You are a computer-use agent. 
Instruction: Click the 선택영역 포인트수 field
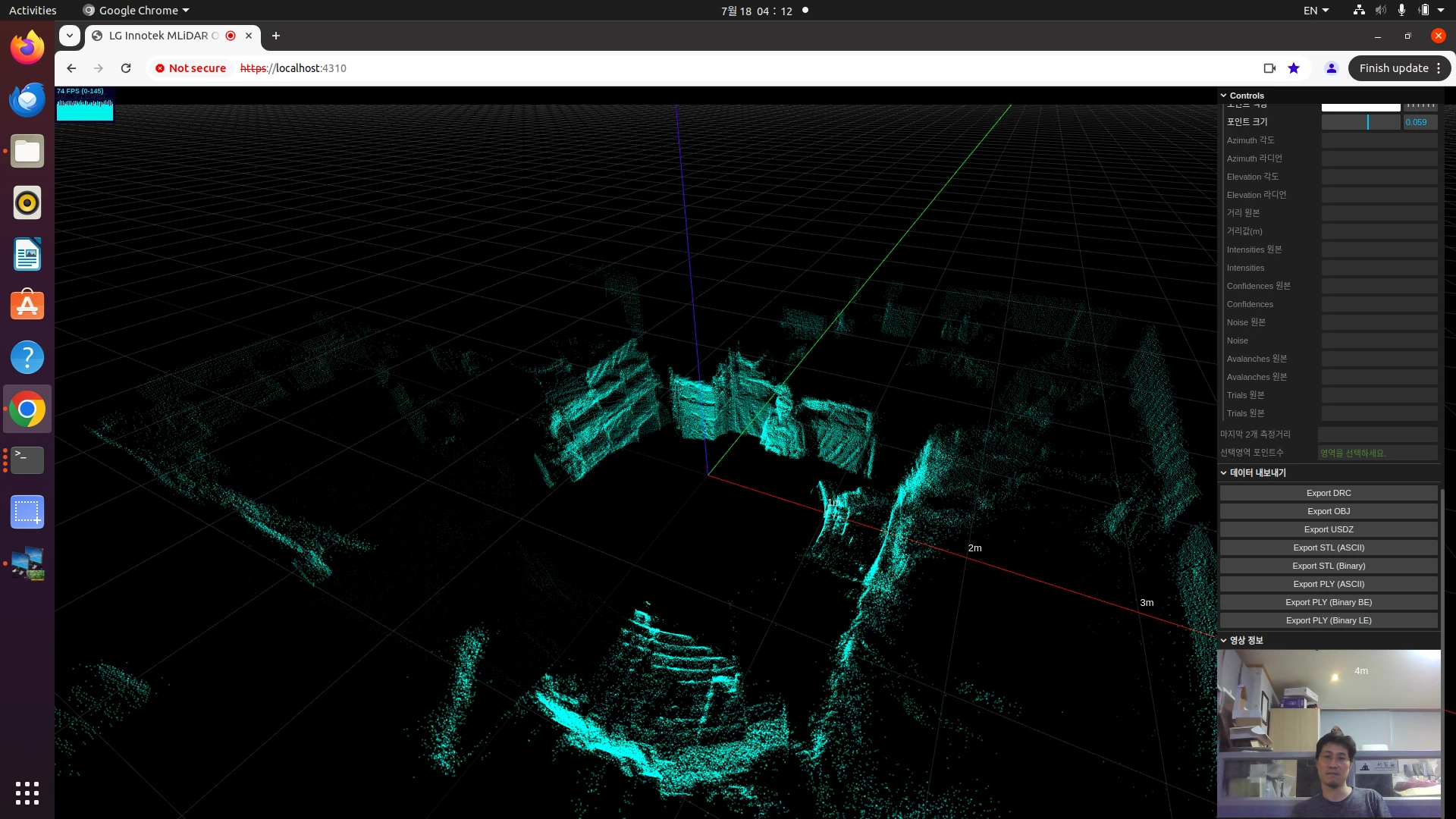(x=1377, y=453)
